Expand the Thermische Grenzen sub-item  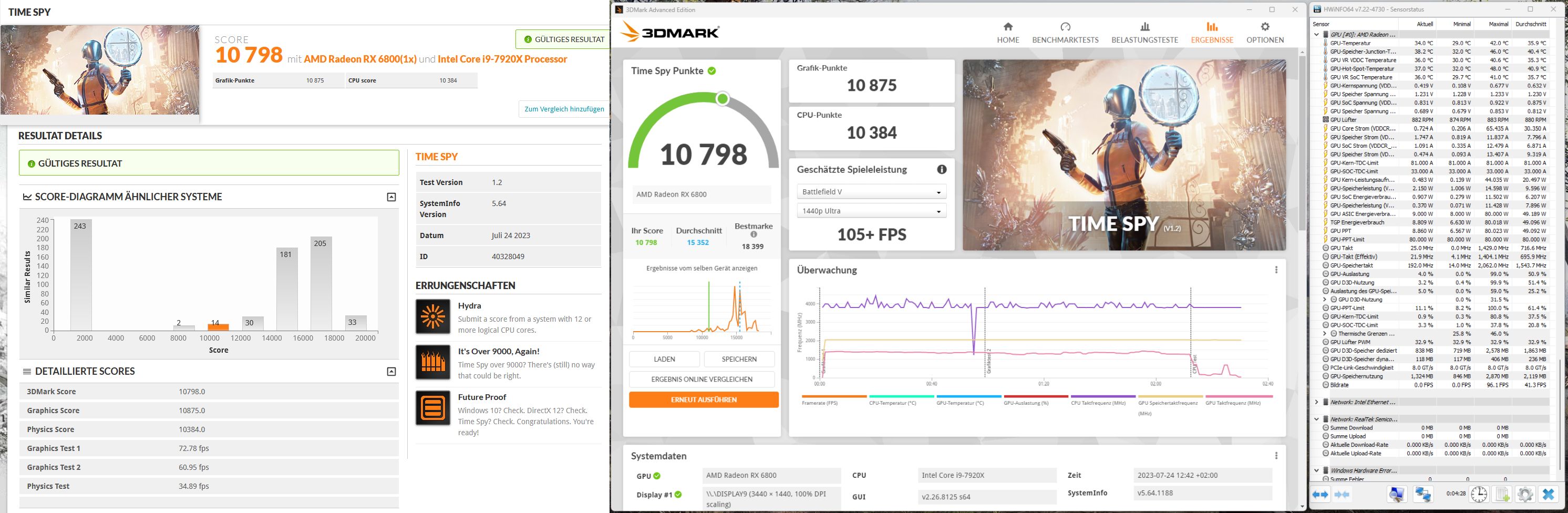pos(1325,333)
